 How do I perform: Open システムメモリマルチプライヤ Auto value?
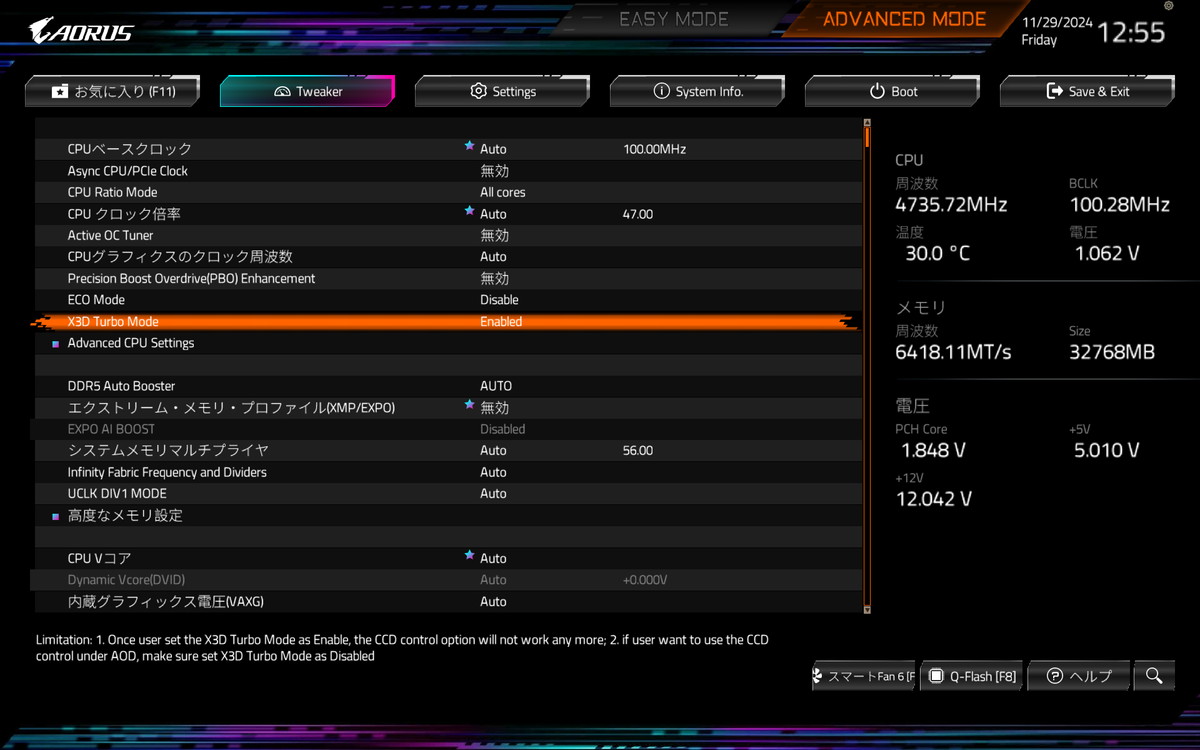[493, 451]
